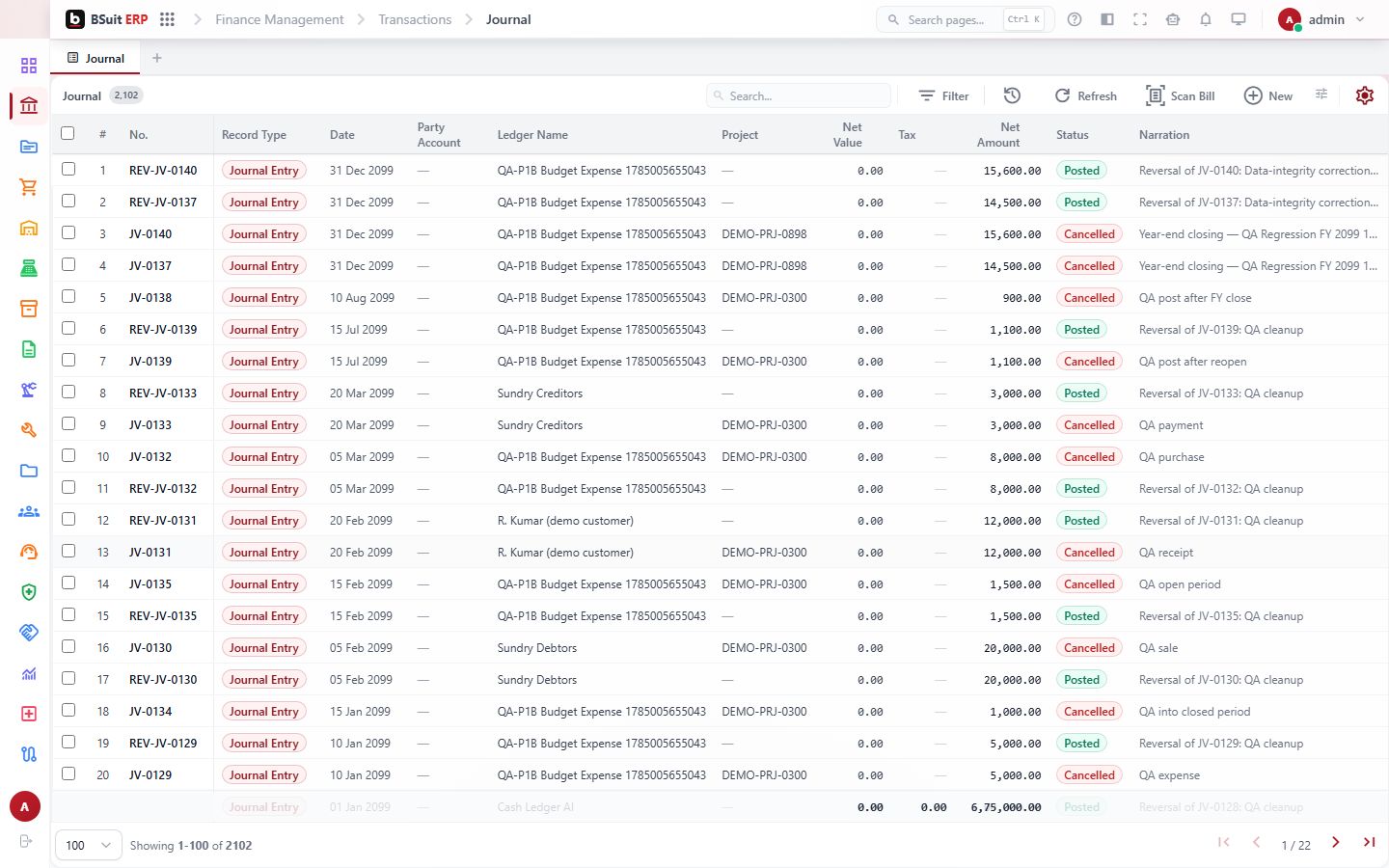Screen dimensions: 1389x868
Task: Open the Finance bank icon in sidebar
Action: tap(29, 106)
